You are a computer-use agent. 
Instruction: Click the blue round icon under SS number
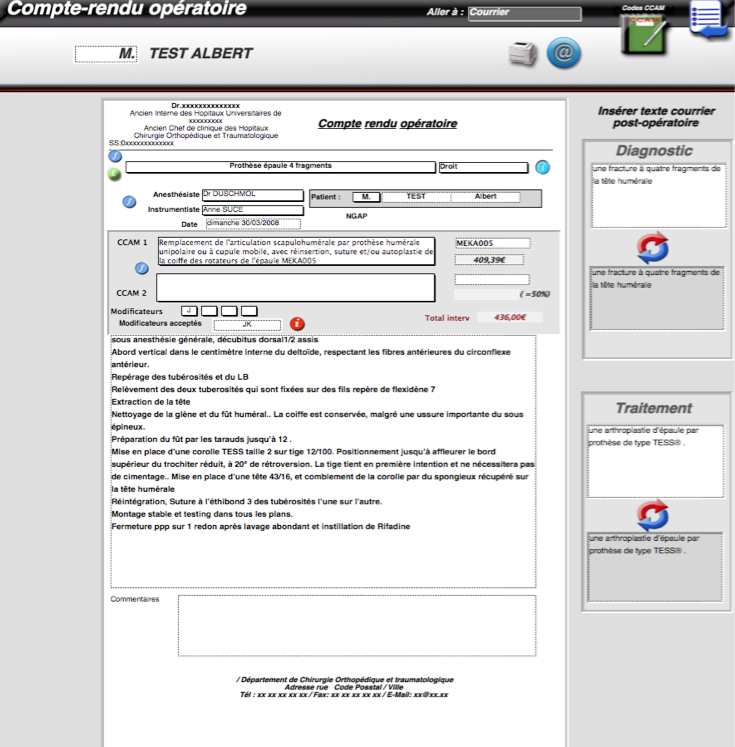coord(115,156)
